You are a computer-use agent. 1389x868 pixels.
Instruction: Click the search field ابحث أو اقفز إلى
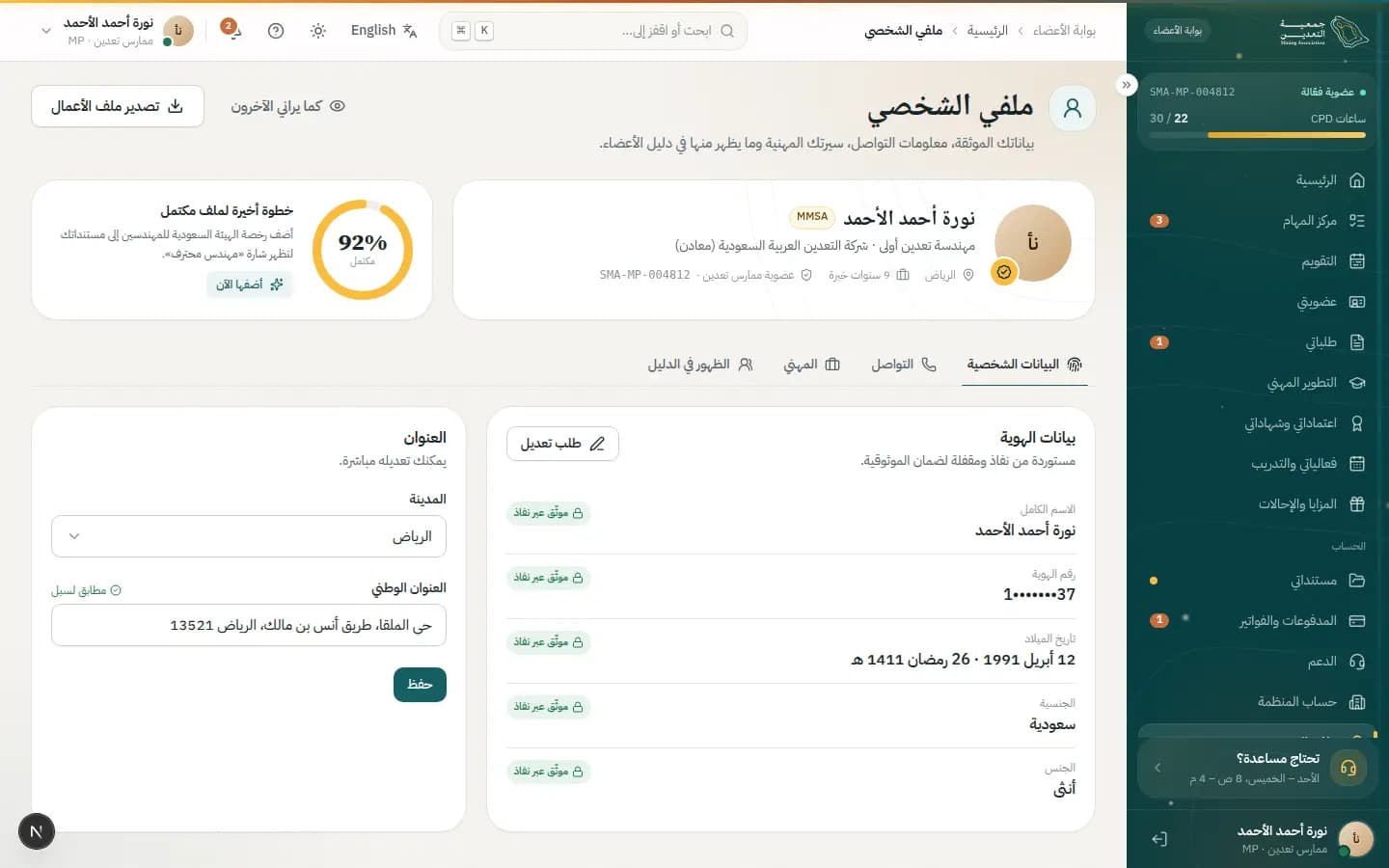pos(593,31)
